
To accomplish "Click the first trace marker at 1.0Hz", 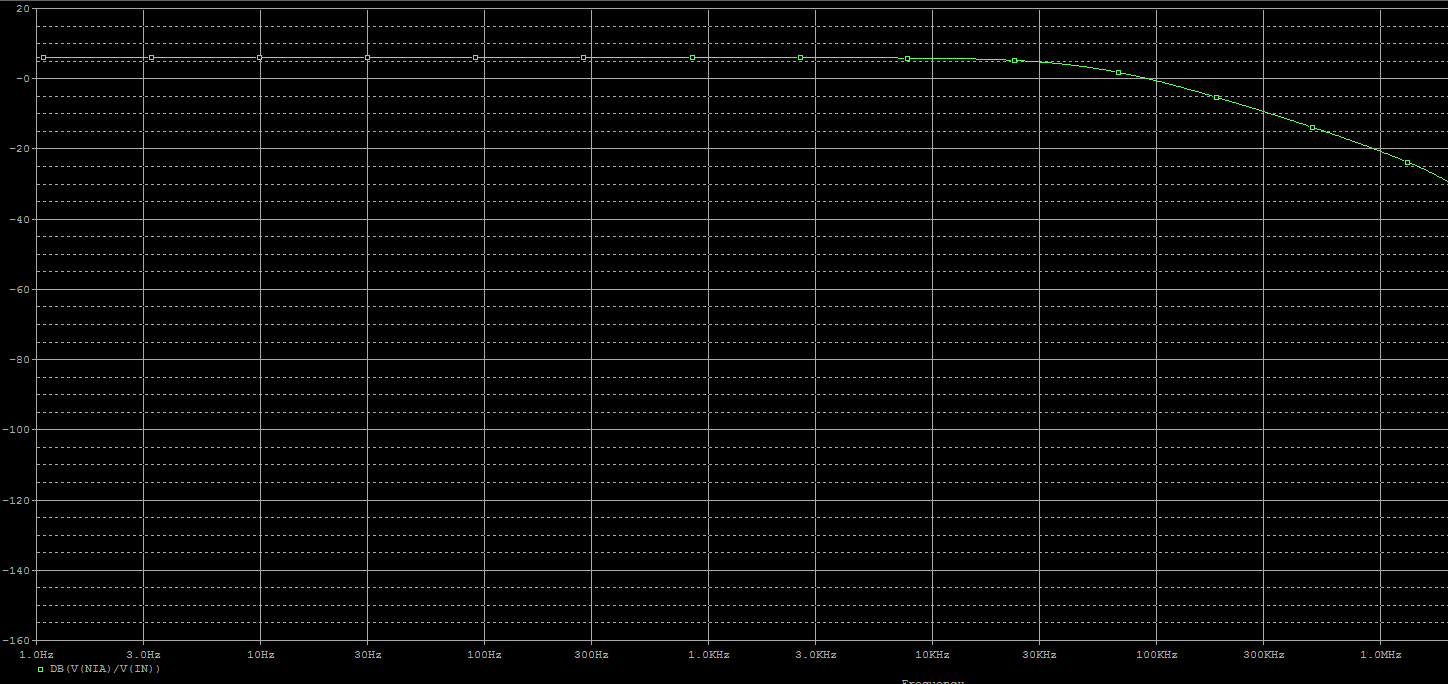I will 43,58.
